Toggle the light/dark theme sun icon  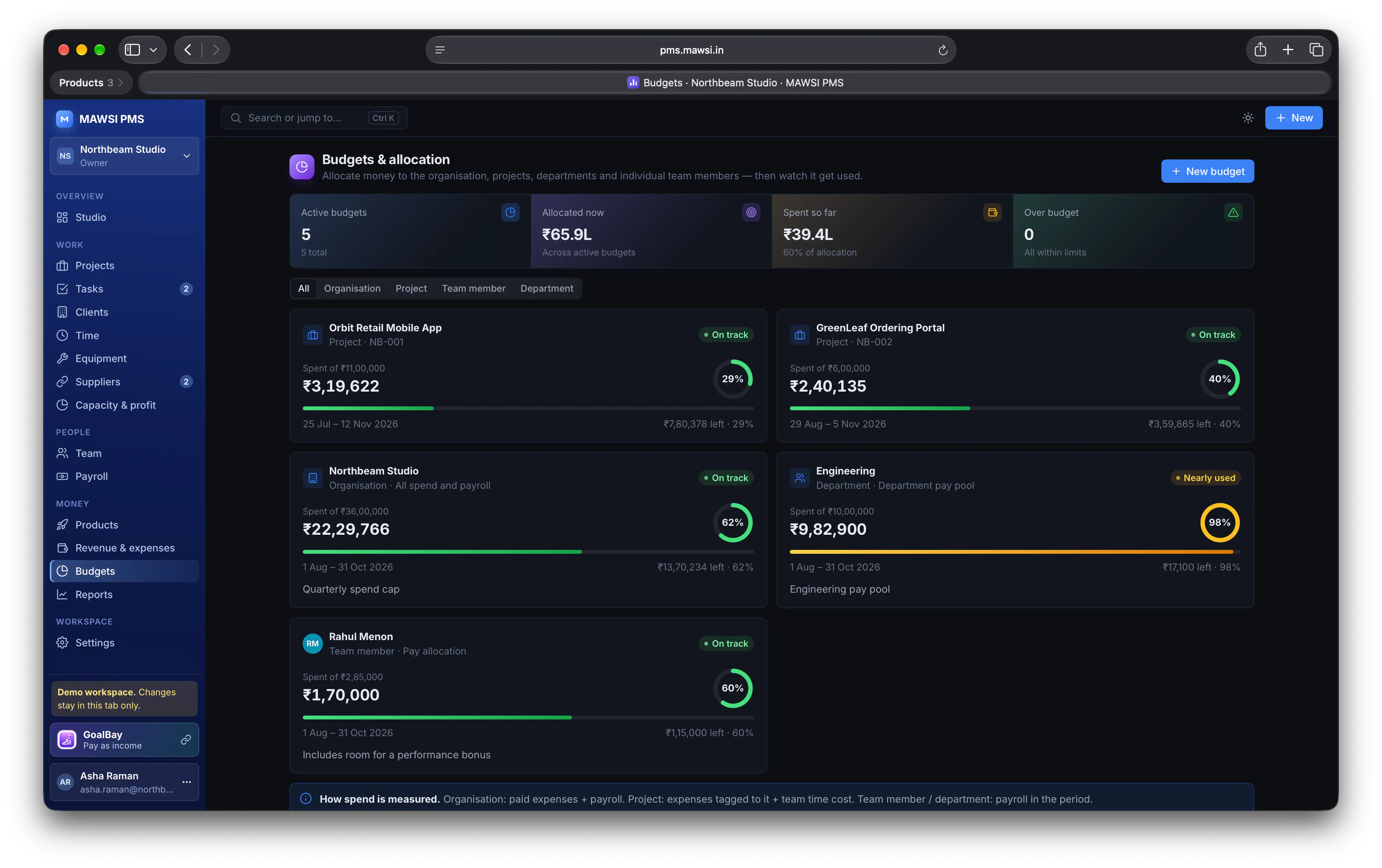(x=1248, y=117)
